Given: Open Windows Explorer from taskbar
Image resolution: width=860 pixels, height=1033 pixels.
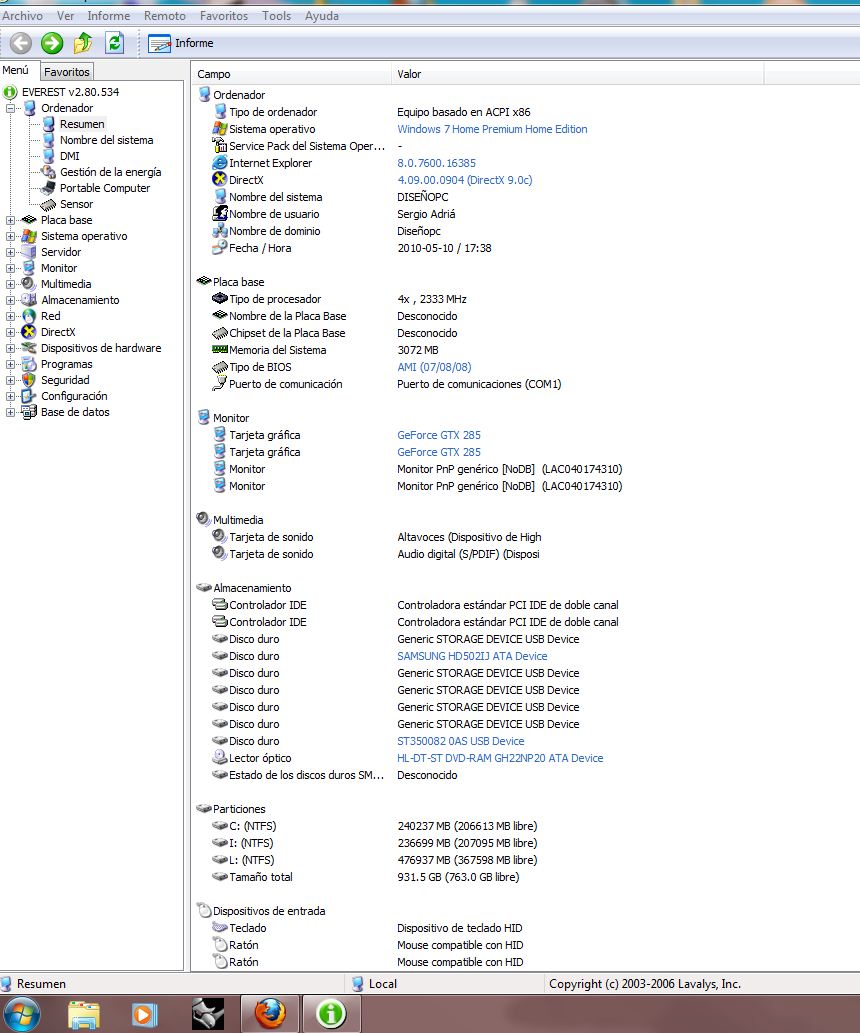Looking at the screenshot, I should (x=84, y=1015).
